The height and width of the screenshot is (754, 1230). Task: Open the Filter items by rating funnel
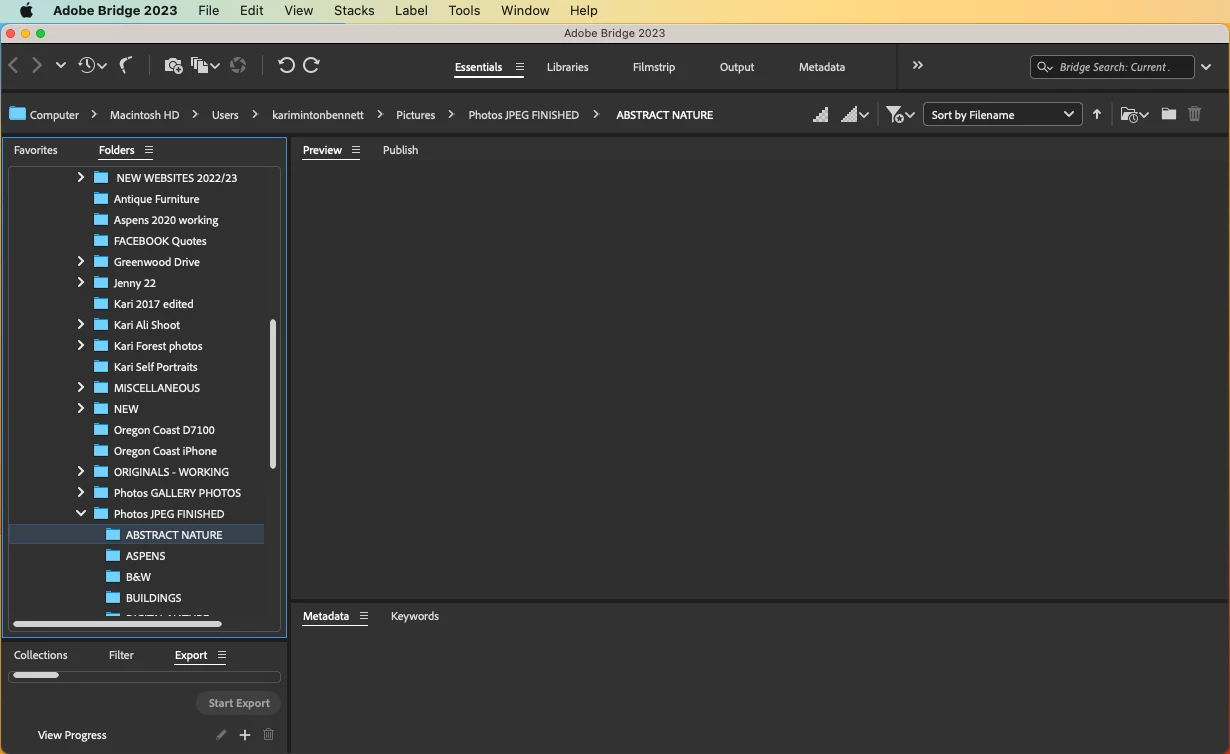tap(900, 115)
